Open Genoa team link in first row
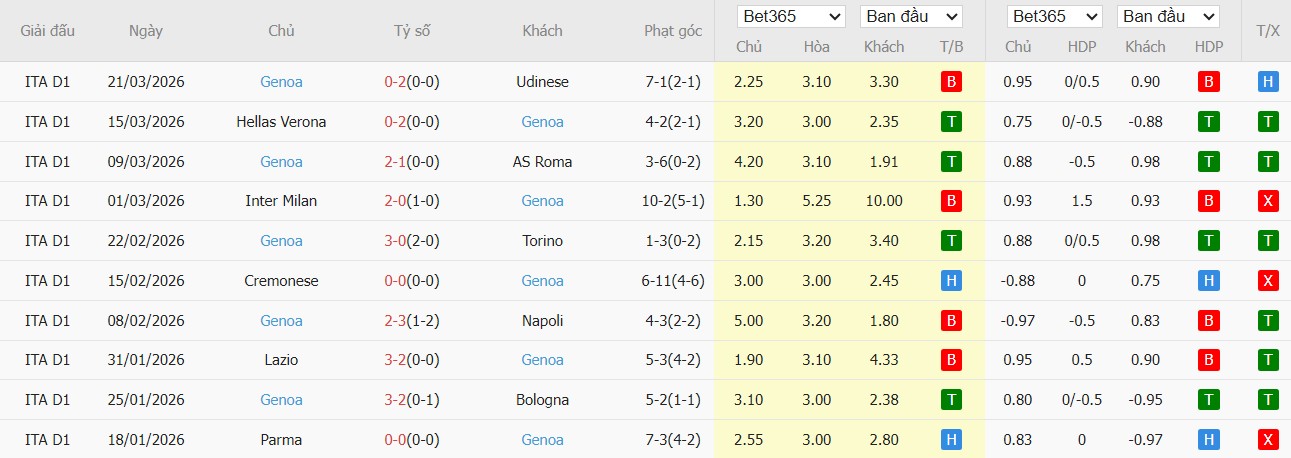Screen dimensions: 1291x458 [x=281, y=82]
